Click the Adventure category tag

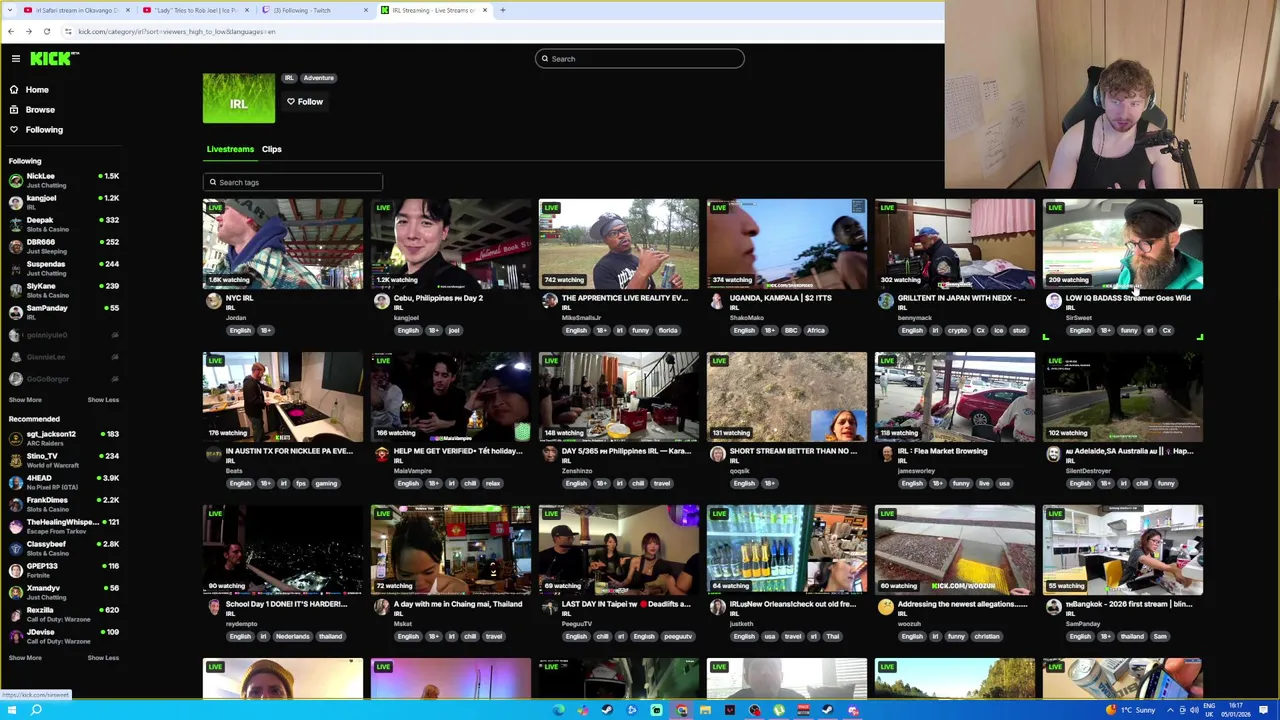318,78
